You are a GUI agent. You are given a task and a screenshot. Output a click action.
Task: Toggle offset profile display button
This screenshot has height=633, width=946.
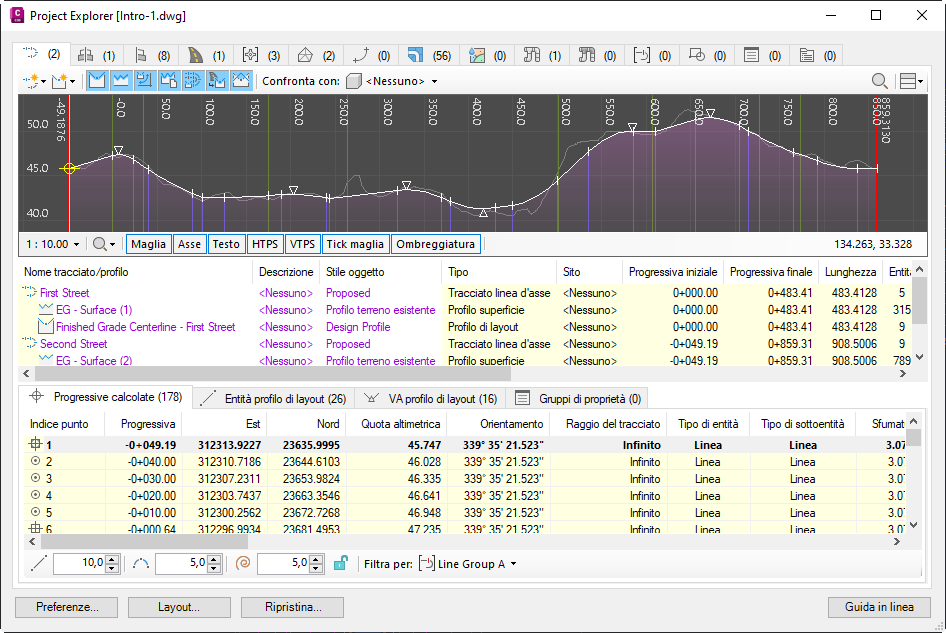pos(145,80)
